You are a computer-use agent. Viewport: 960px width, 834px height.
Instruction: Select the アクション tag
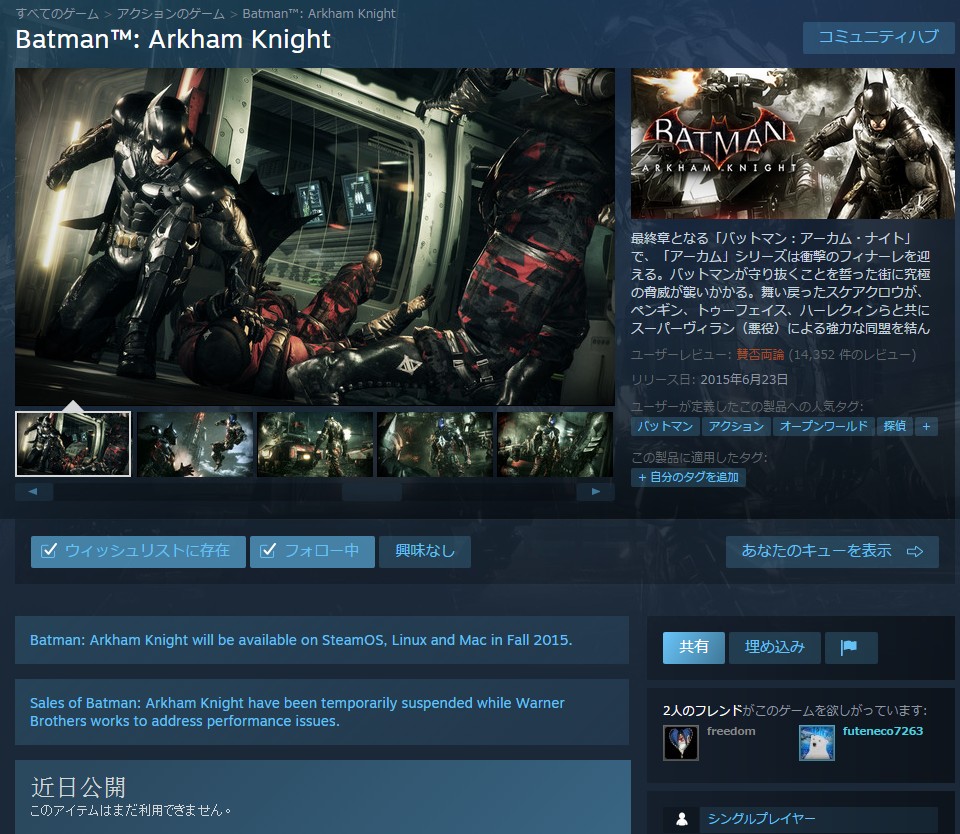pos(736,426)
